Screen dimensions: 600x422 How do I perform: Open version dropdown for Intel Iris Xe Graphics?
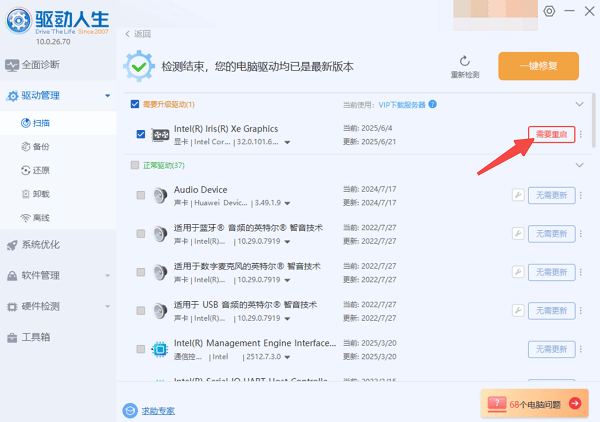[287, 142]
